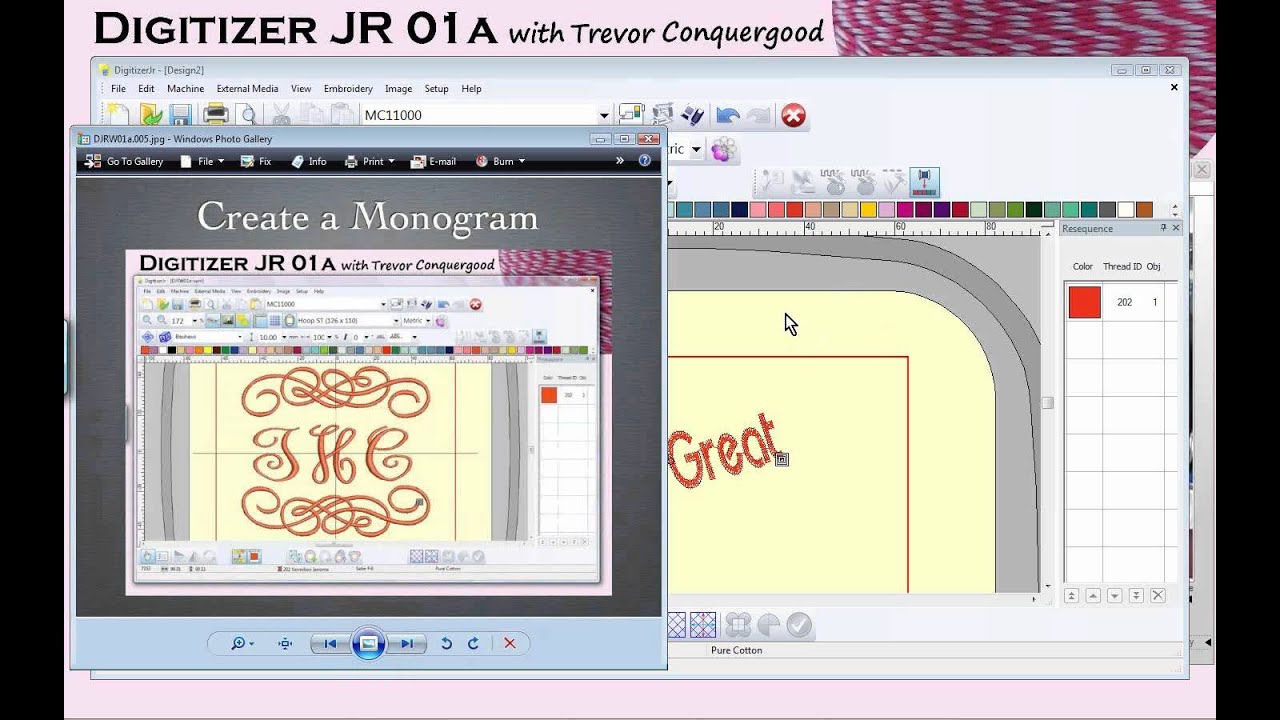1280x720 pixels.
Task: Open Print Preview magnifier icon
Action: [x=246, y=115]
